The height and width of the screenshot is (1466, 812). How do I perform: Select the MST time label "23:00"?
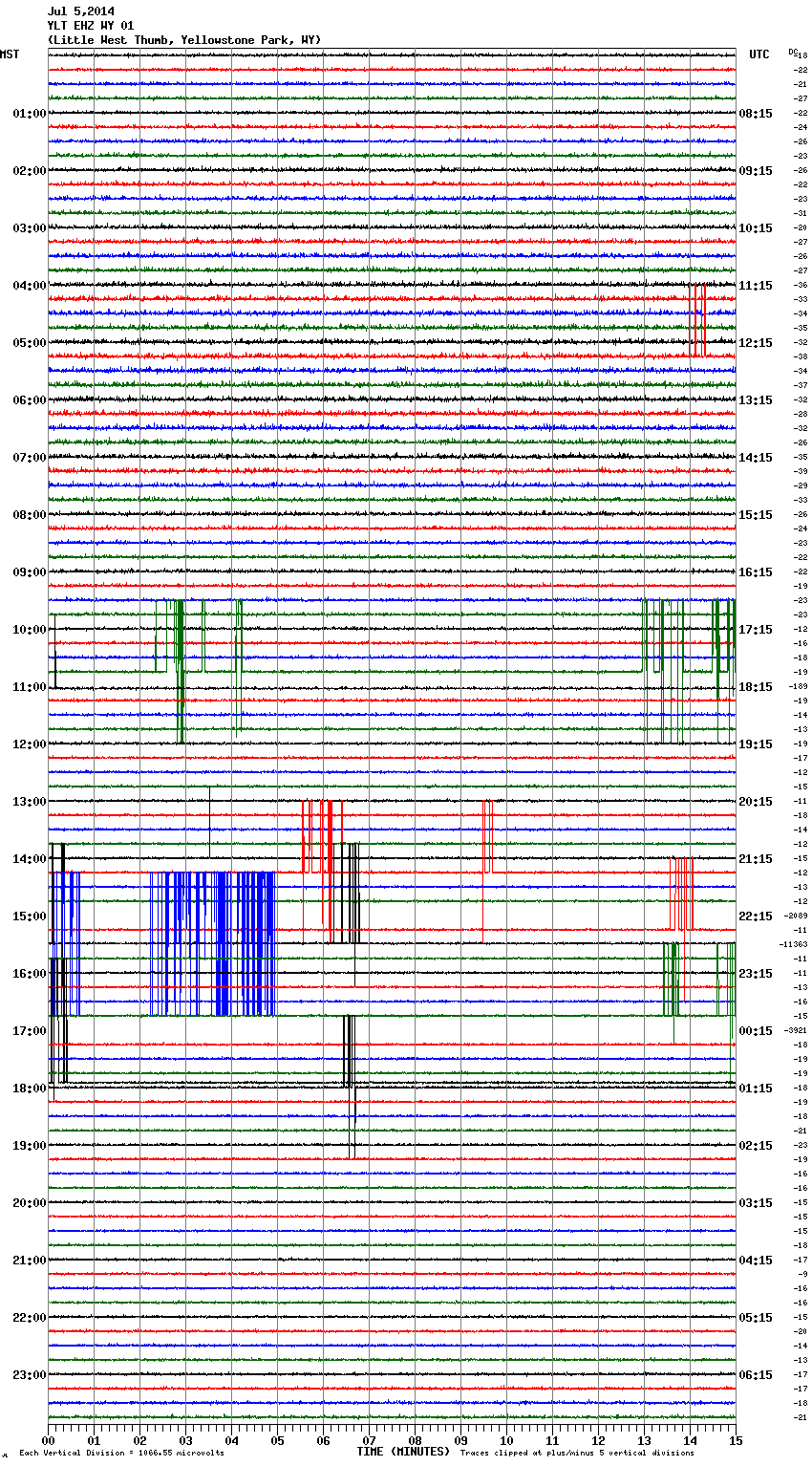(30, 1375)
